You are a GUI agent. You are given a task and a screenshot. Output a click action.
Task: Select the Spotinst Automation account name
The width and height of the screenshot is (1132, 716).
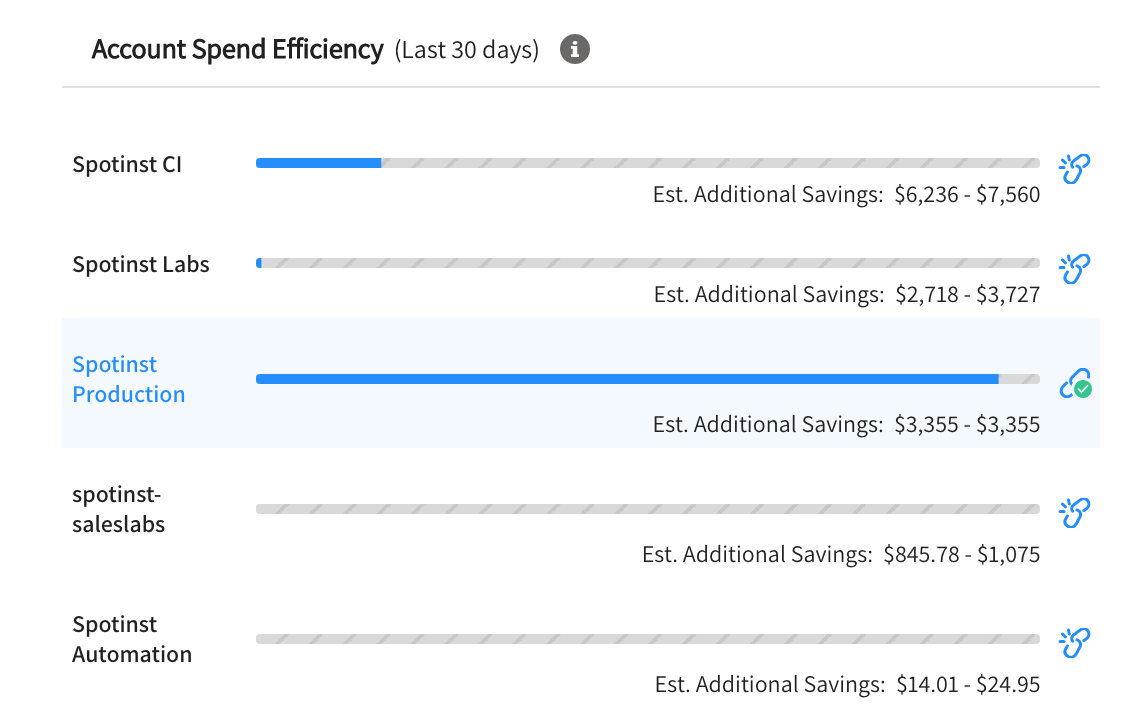132,639
